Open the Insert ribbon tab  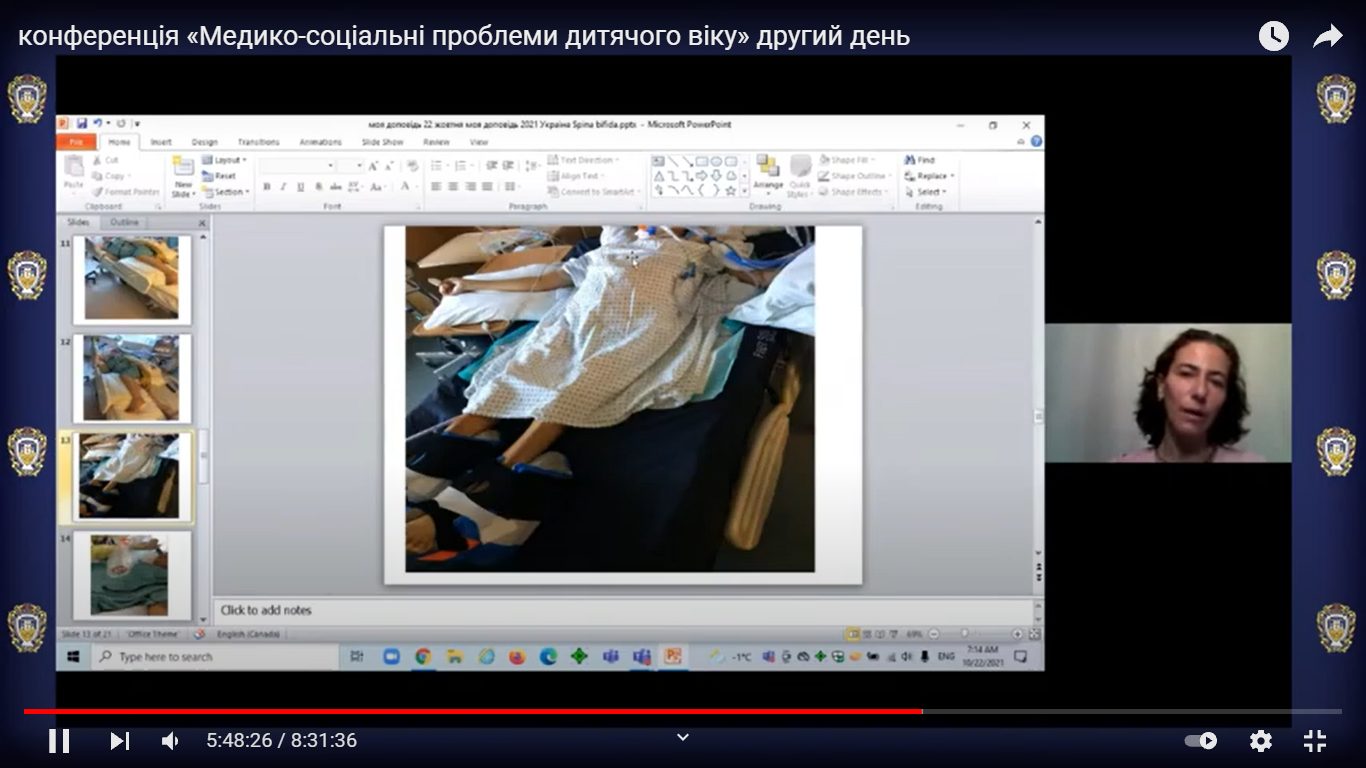[x=161, y=142]
